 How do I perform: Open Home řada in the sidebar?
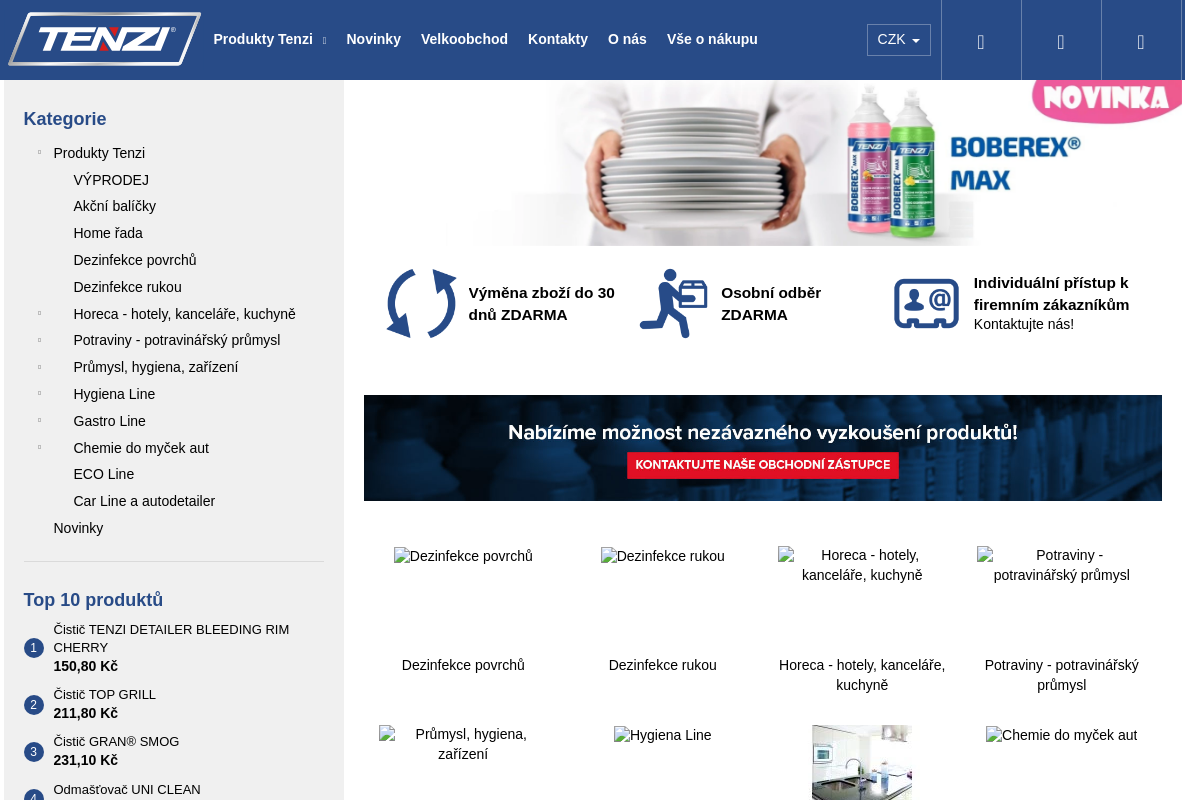pyautogui.click(x=108, y=233)
